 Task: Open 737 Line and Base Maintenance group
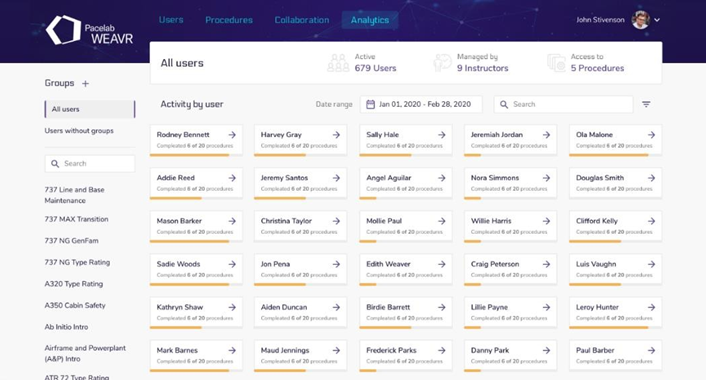74,195
